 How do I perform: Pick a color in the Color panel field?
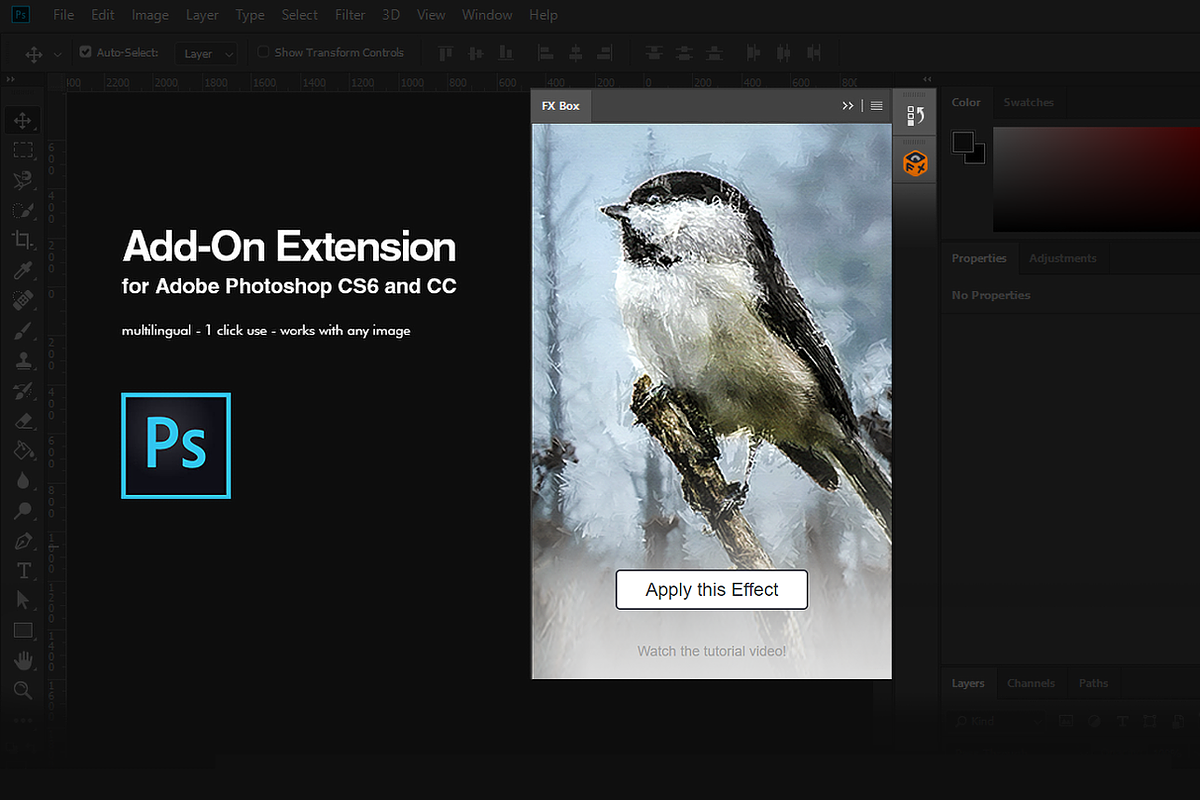[1096, 179]
